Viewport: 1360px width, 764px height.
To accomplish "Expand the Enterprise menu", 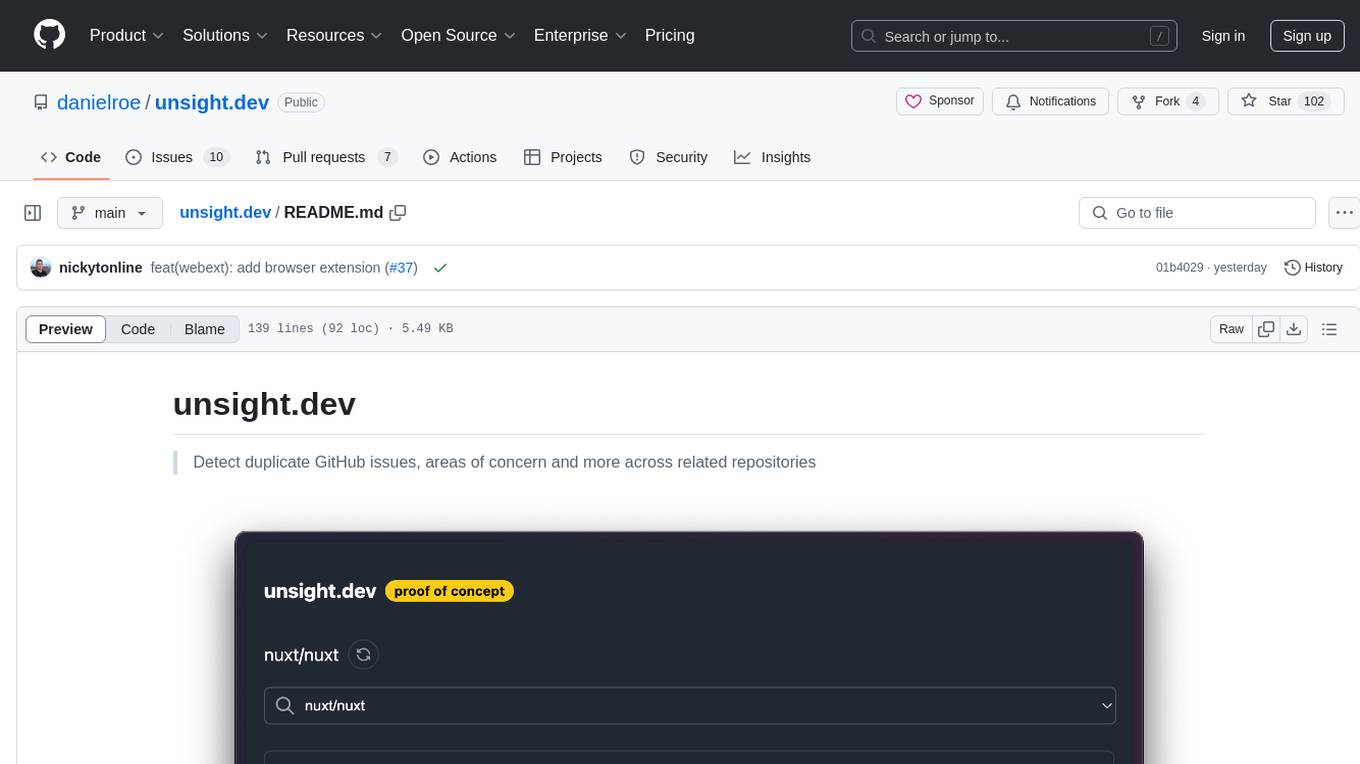I will [580, 35].
